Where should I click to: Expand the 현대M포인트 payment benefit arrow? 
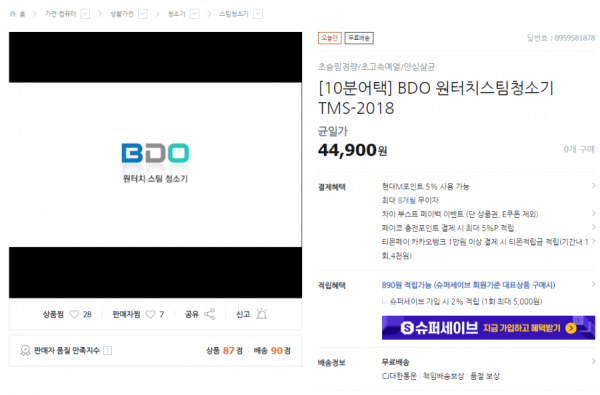click(x=593, y=186)
